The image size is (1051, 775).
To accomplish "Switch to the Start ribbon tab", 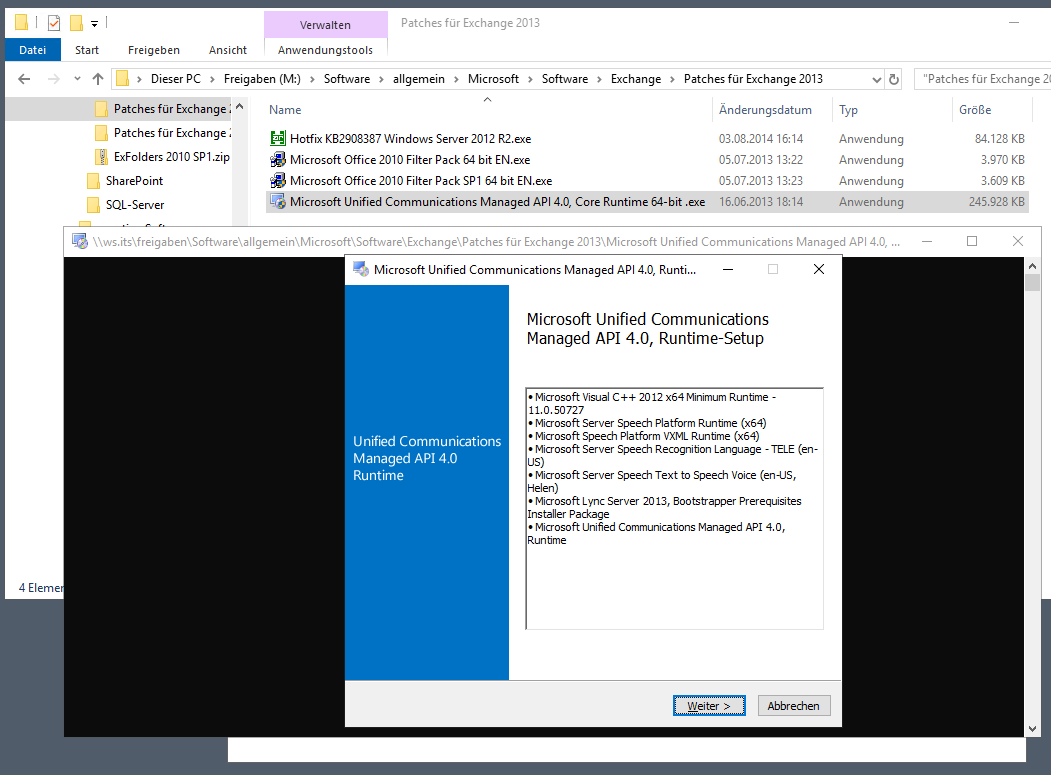I will pos(86,50).
